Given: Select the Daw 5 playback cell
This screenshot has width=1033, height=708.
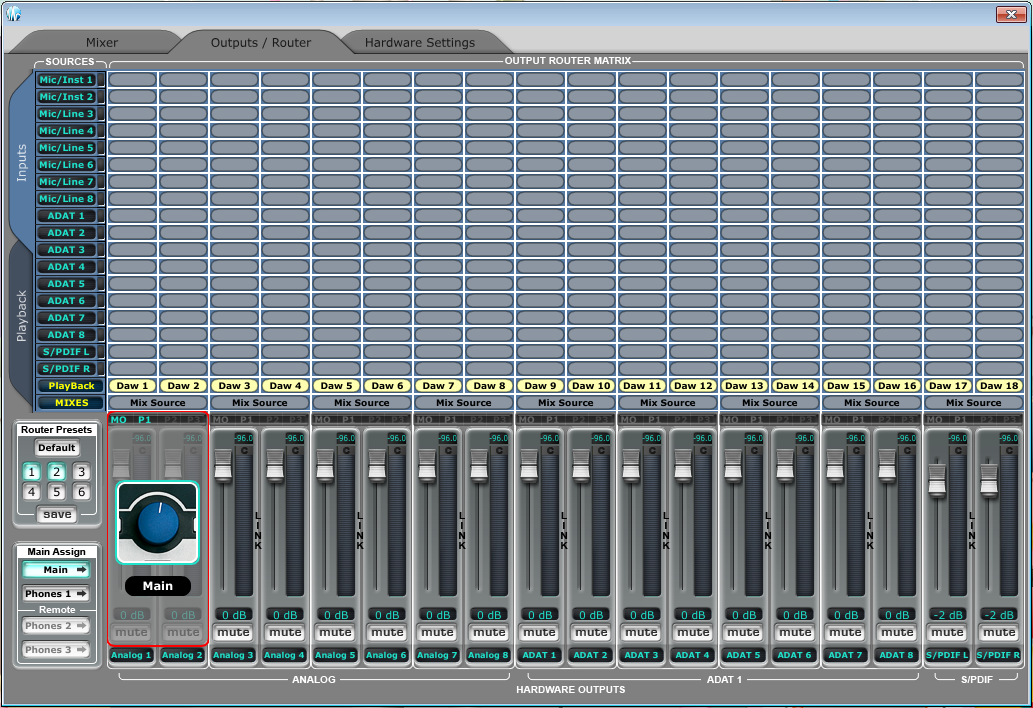Looking at the screenshot, I should coord(336,386).
